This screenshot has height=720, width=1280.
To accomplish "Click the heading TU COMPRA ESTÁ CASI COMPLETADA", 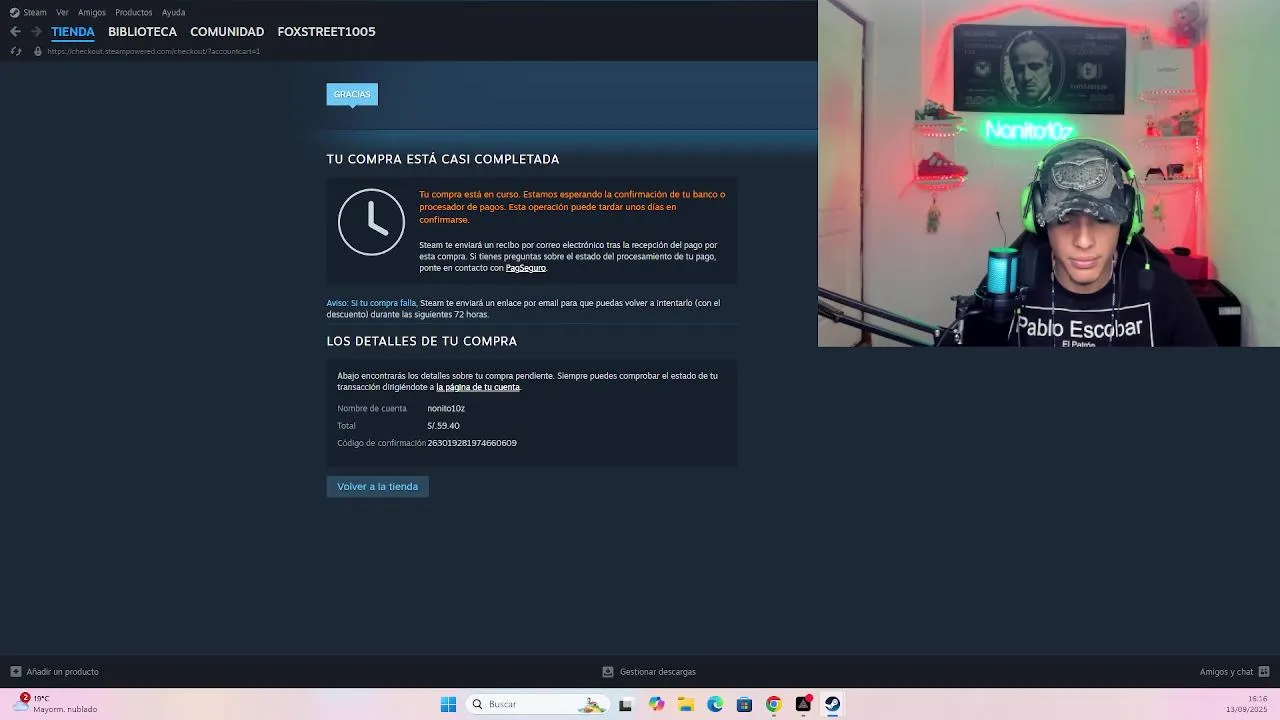I will pos(442,159).
